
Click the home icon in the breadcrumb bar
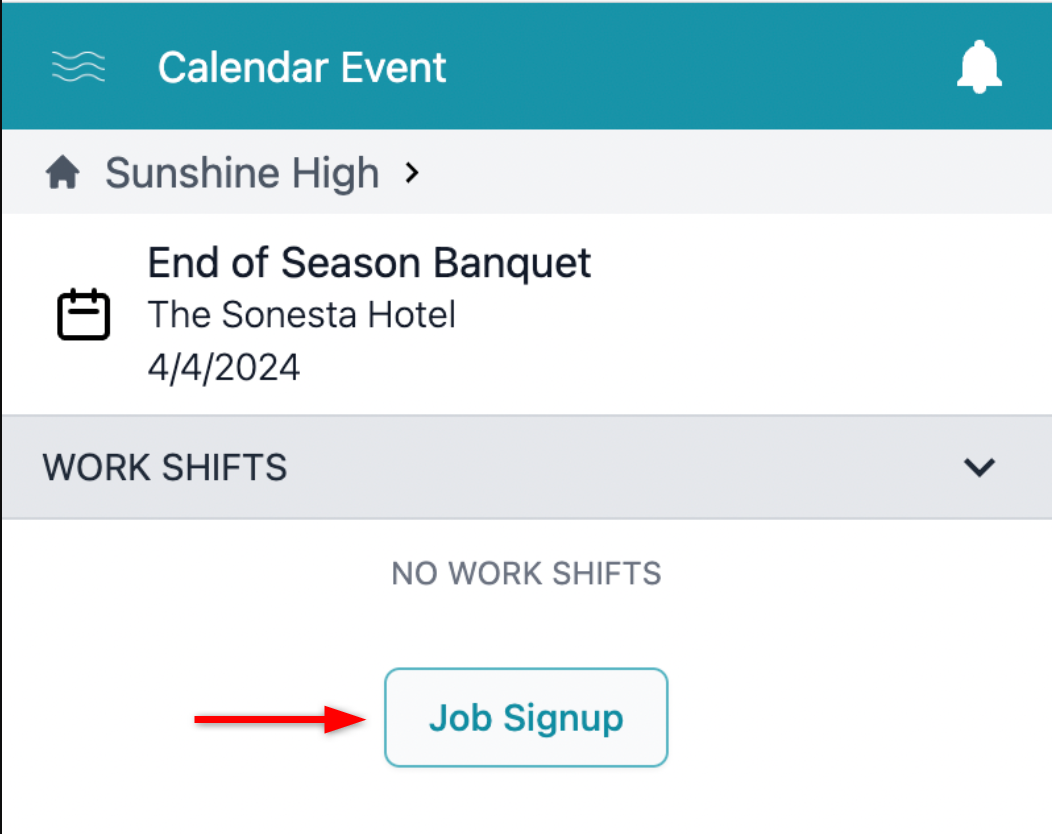click(63, 171)
